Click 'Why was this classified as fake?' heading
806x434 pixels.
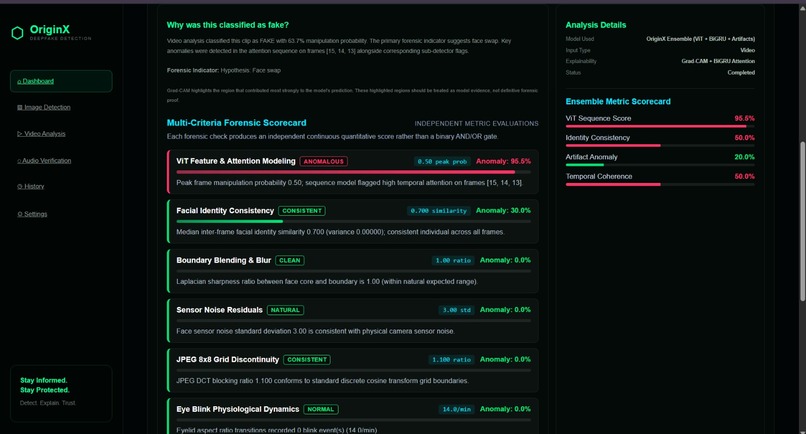[228, 25]
